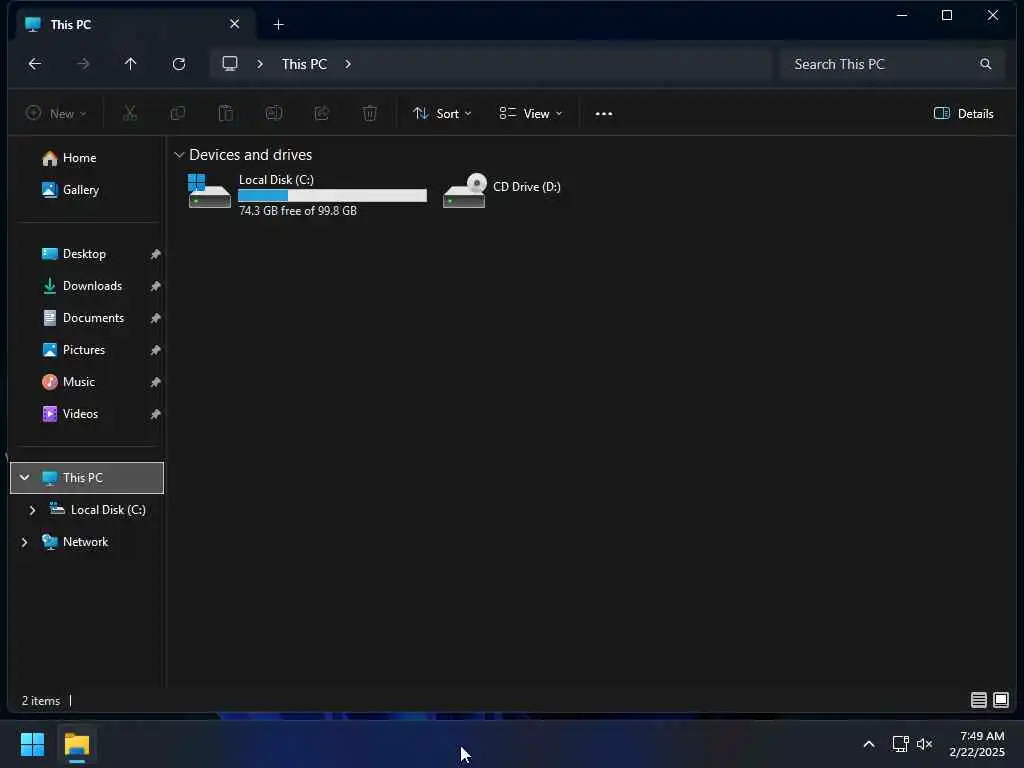This screenshot has width=1024, height=768.
Task: Open the See more ellipsis menu
Action: (604, 114)
